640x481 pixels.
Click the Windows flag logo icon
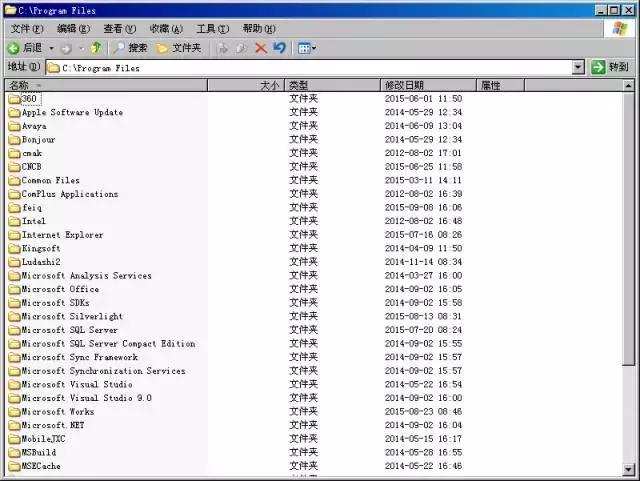620,29
